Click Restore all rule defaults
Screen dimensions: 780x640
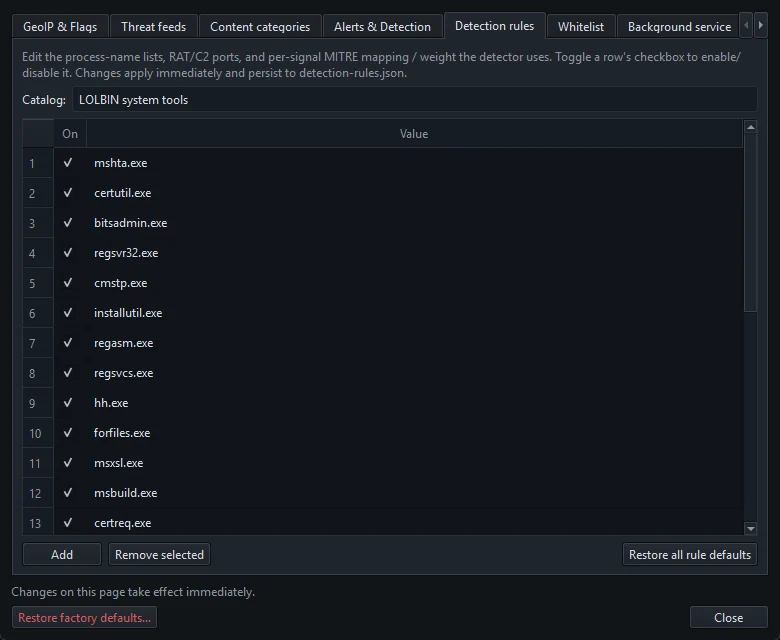click(x=689, y=554)
